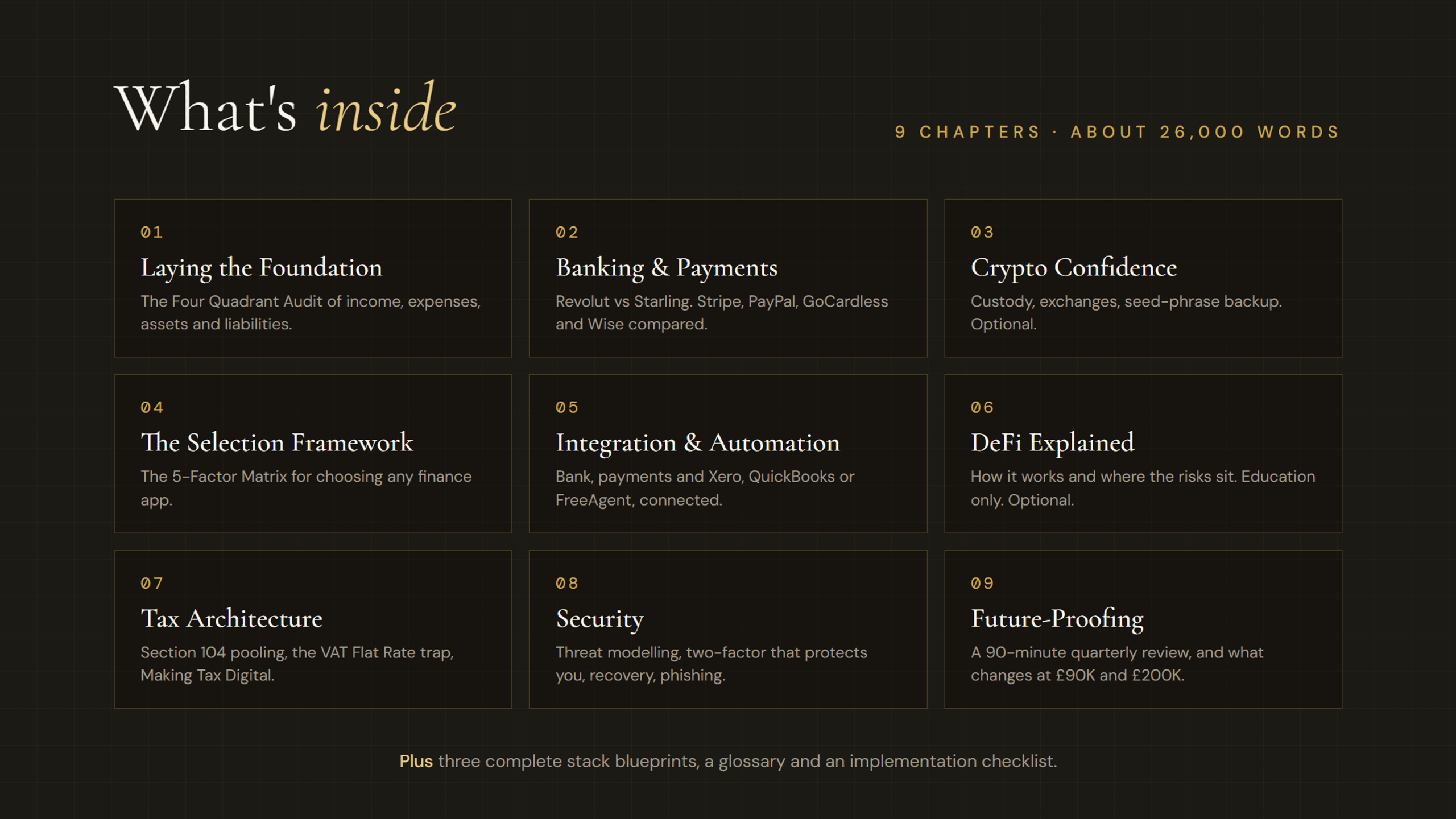The height and width of the screenshot is (819, 1456).
Task: Click the 5-Factor Matrix description text
Action: click(x=306, y=488)
